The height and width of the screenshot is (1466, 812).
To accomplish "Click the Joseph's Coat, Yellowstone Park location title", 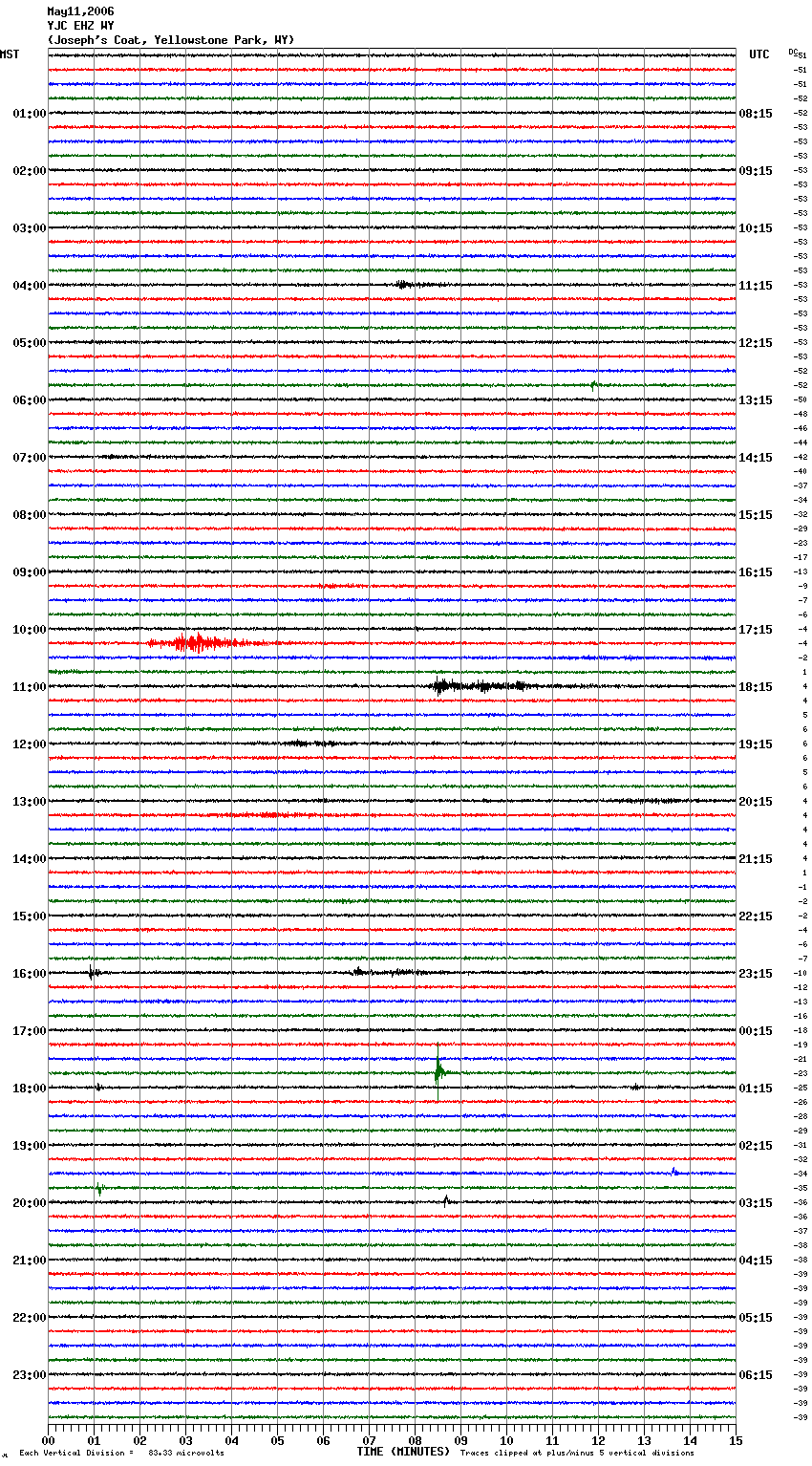I will 171,40.
